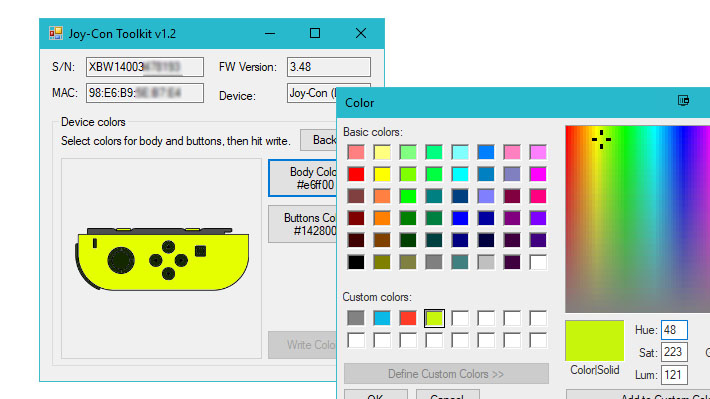Click the crosshair in the color spectrum
The image size is (710, 399).
coord(601,139)
